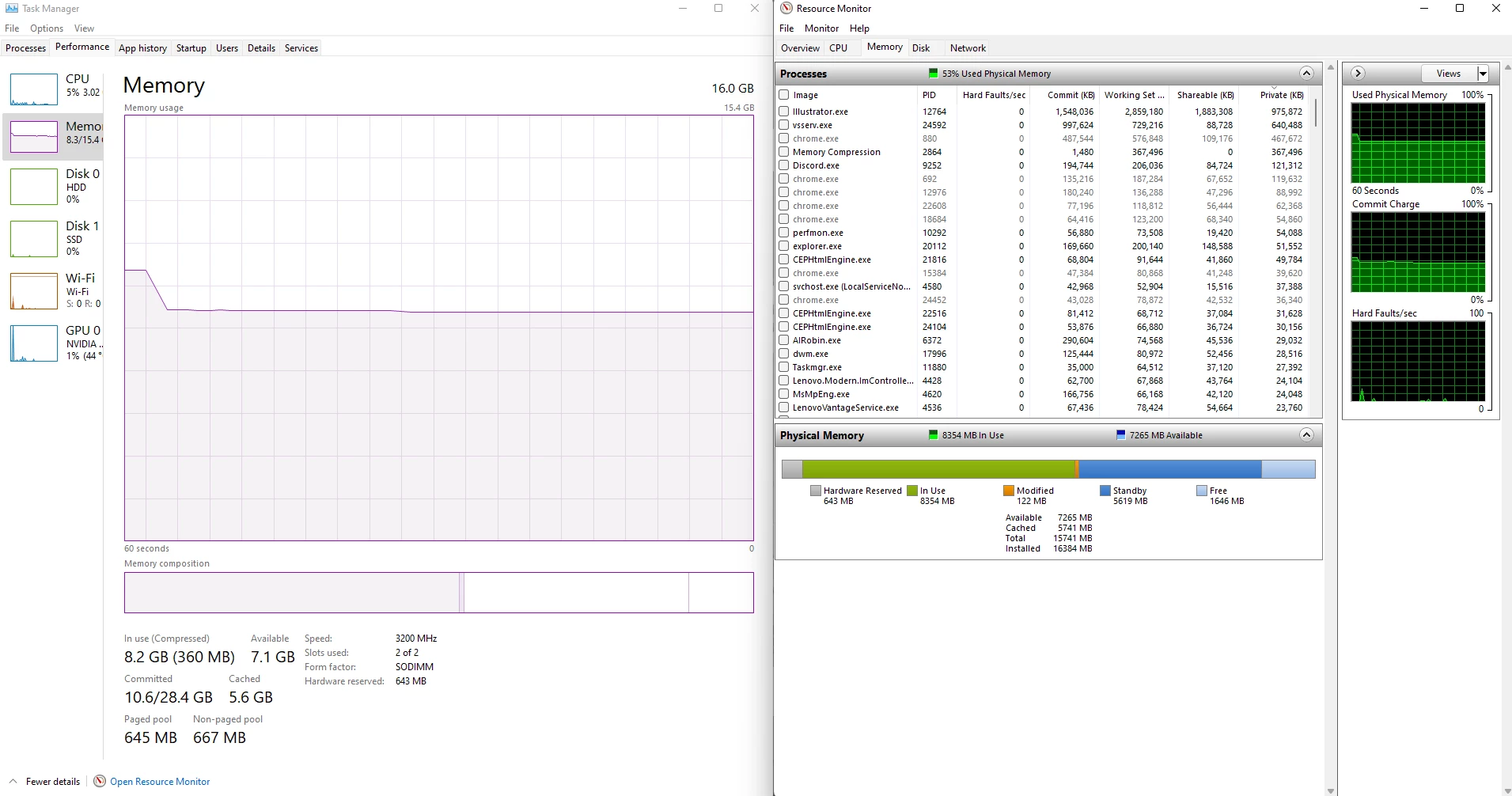Open Task Manager Options menu
The image size is (1512, 796).
coord(47,28)
